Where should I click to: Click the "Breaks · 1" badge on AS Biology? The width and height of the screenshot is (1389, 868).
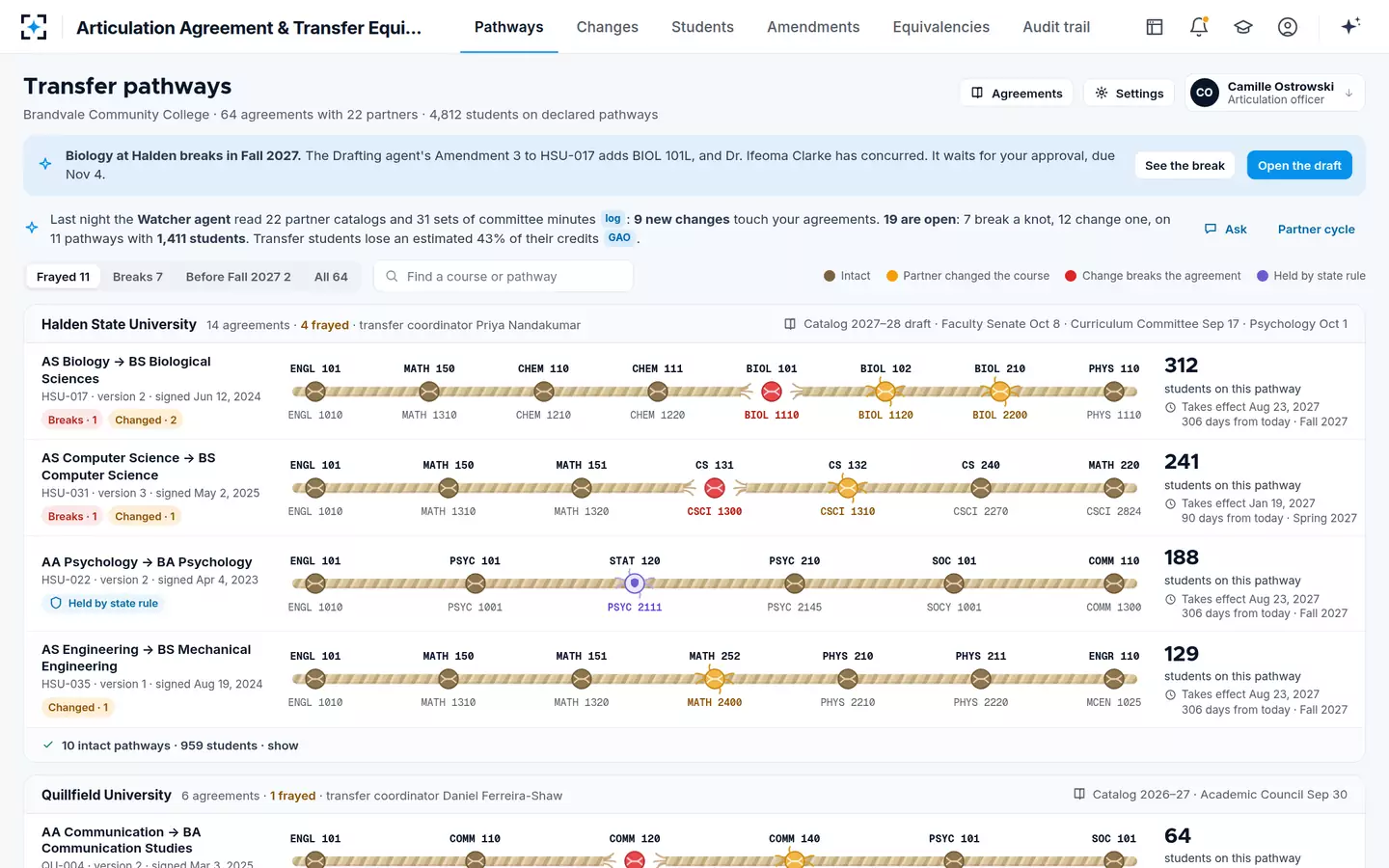point(72,420)
